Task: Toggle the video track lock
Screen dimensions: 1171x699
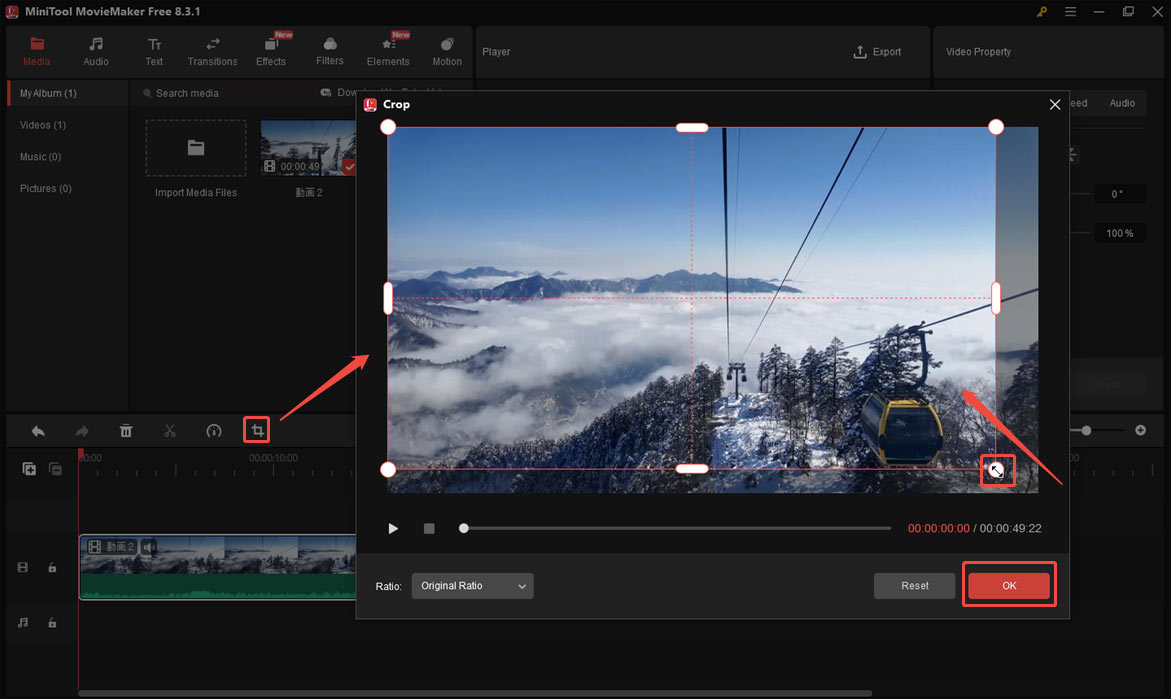Action: [52, 568]
